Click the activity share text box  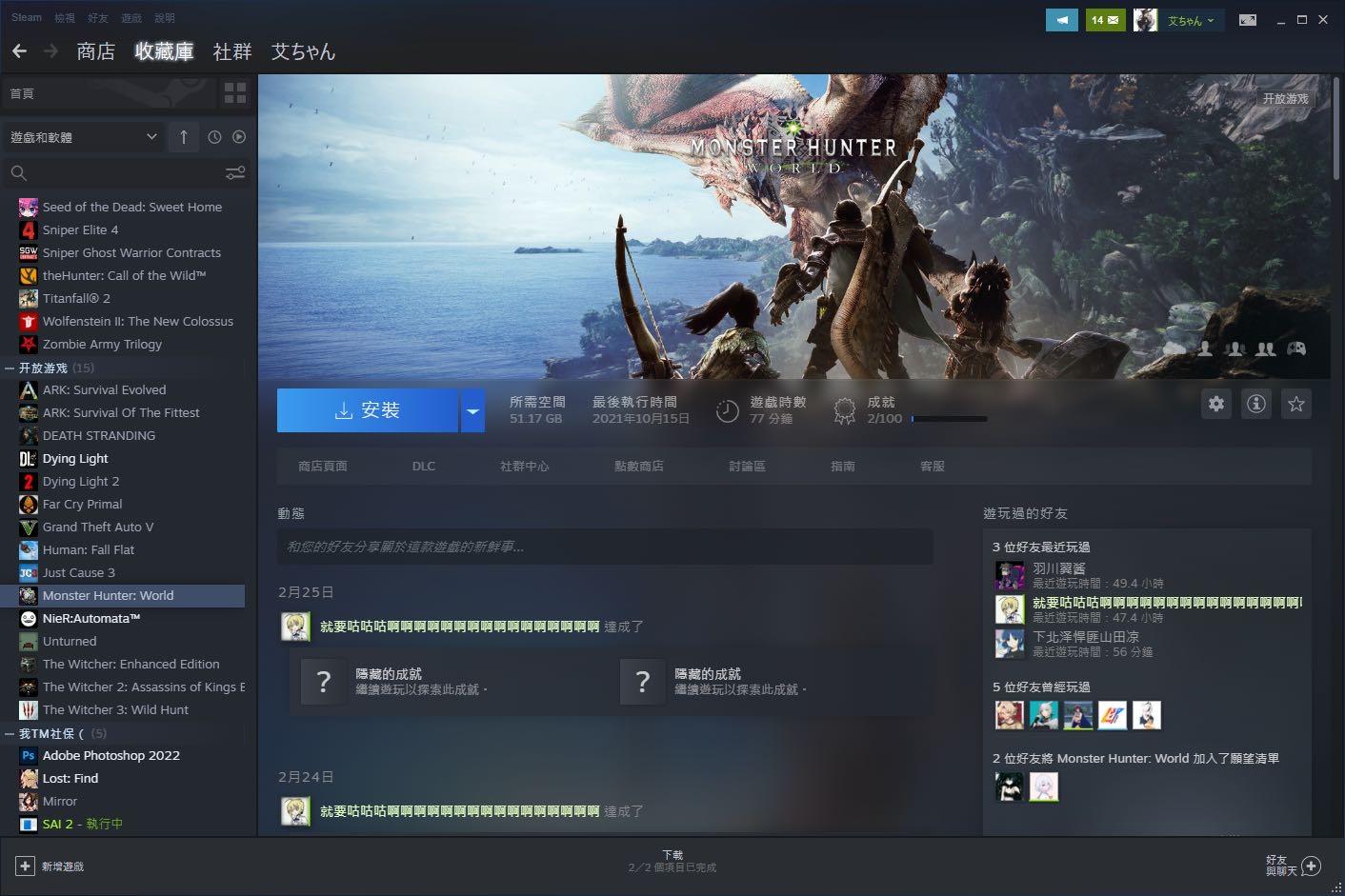pyautogui.click(x=605, y=547)
